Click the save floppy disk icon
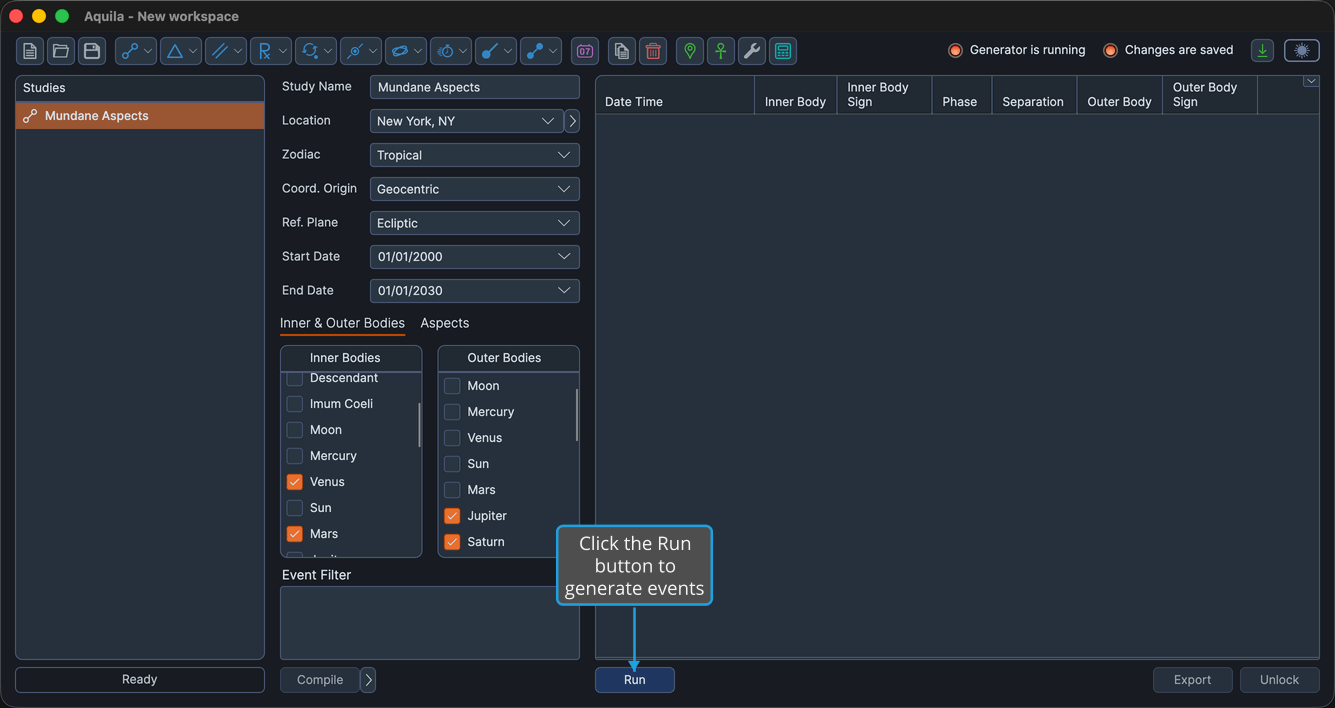The image size is (1335, 708). 92,51
